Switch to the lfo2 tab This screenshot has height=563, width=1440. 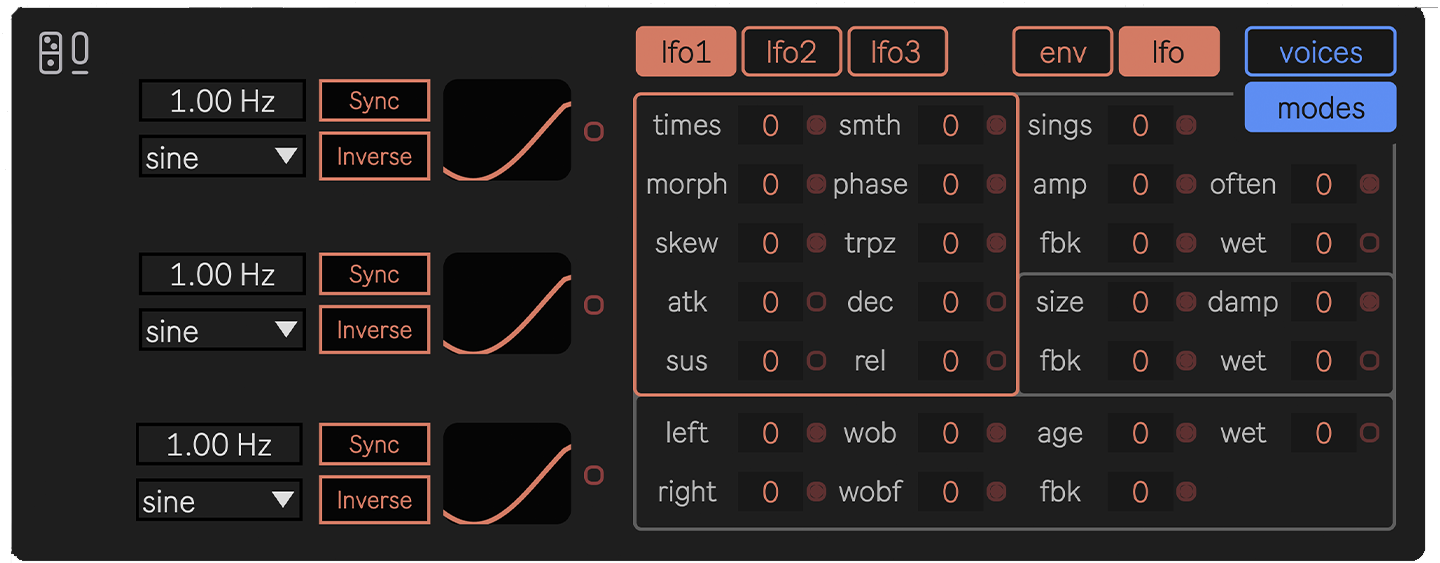tap(791, 52)
